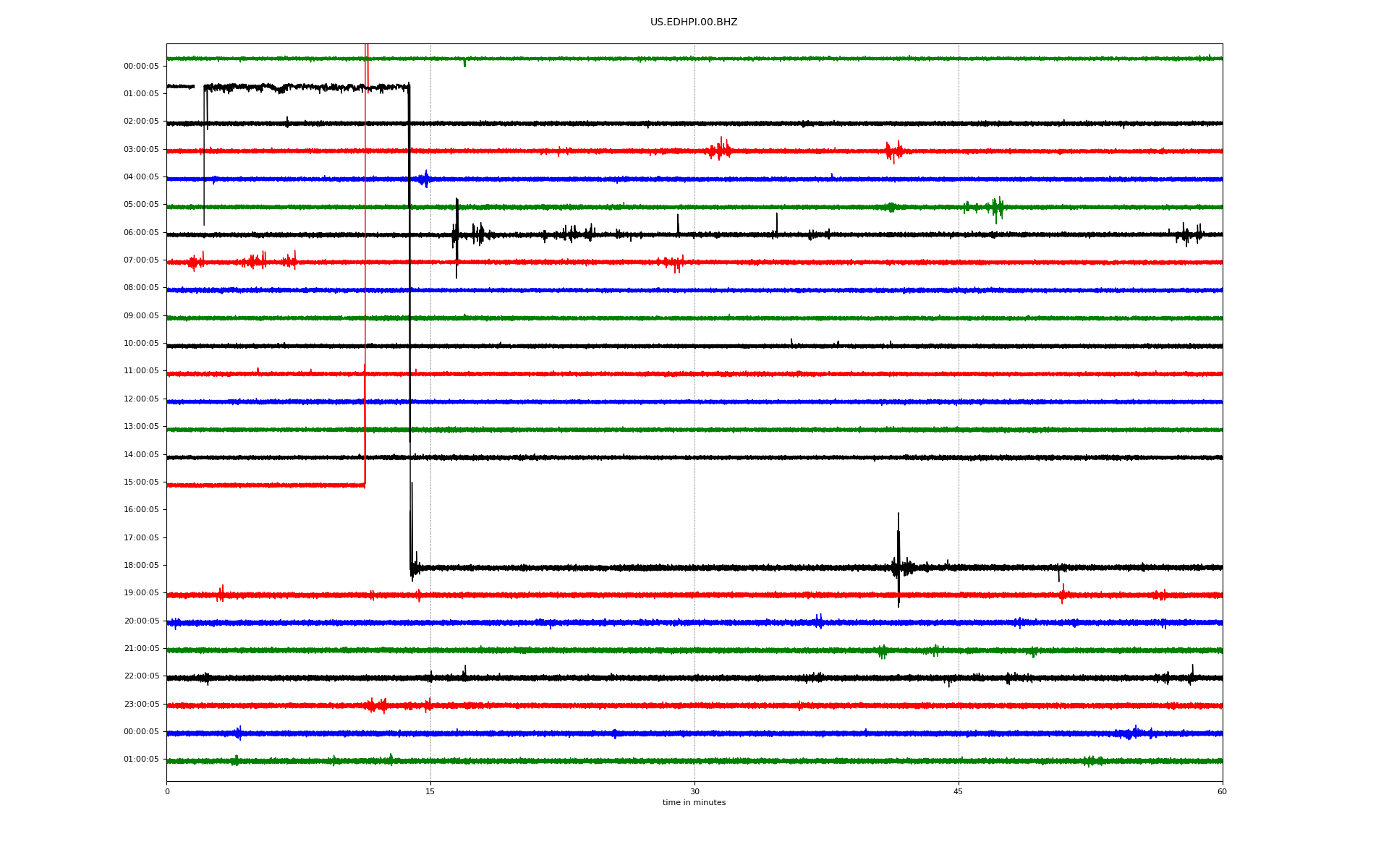This screenshot has height=868, width=1389.
Task: Select the 22:00:05 axis label
Action: point(141,676)
